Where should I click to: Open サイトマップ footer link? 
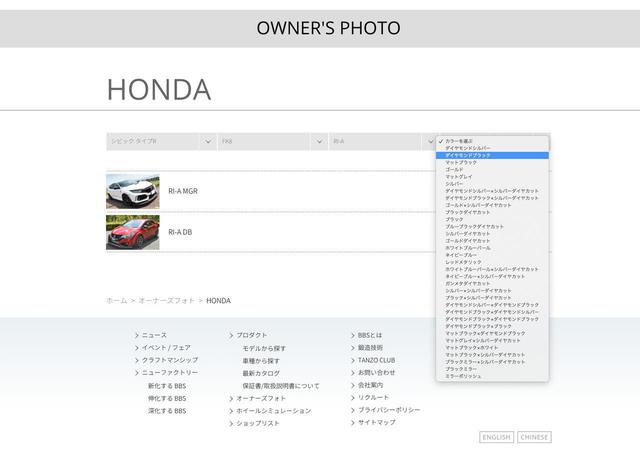[377, 422]
